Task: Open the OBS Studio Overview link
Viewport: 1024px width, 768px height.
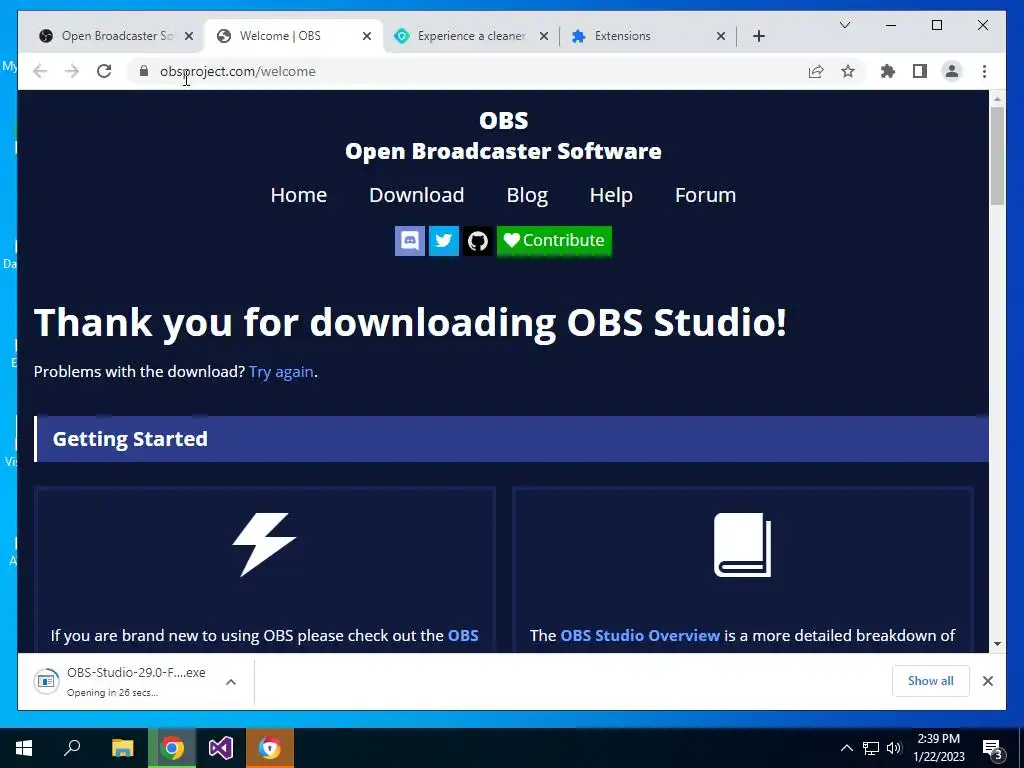Action: (x=640, y=635)
